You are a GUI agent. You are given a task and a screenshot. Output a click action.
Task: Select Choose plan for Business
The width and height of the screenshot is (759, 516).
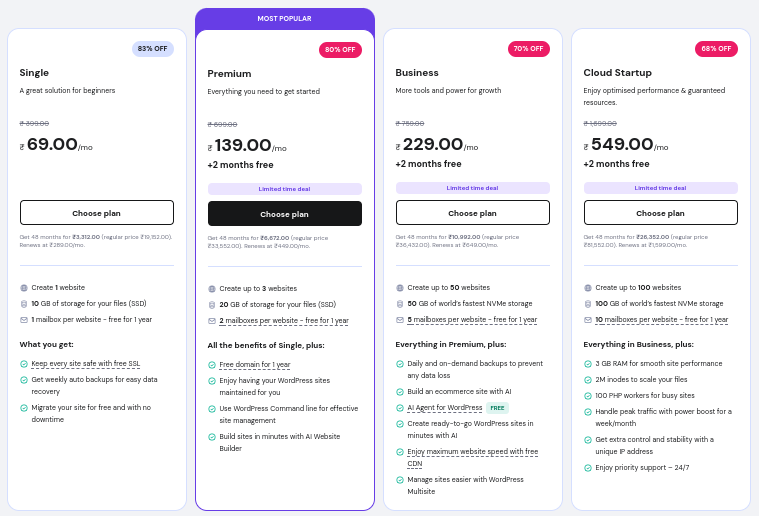click(x=472, y=212)
